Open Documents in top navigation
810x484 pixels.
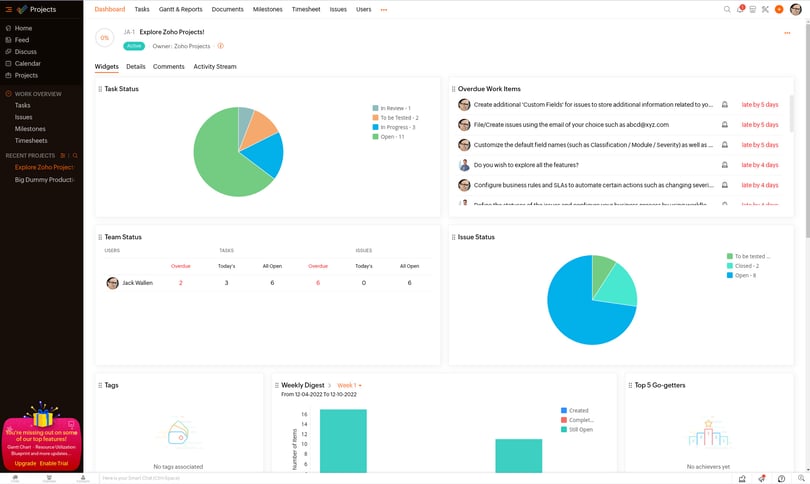227,9
